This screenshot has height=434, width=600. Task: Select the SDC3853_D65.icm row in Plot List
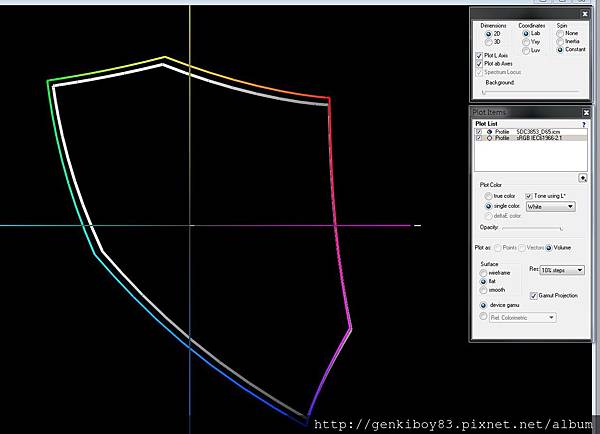click(531, 132)
